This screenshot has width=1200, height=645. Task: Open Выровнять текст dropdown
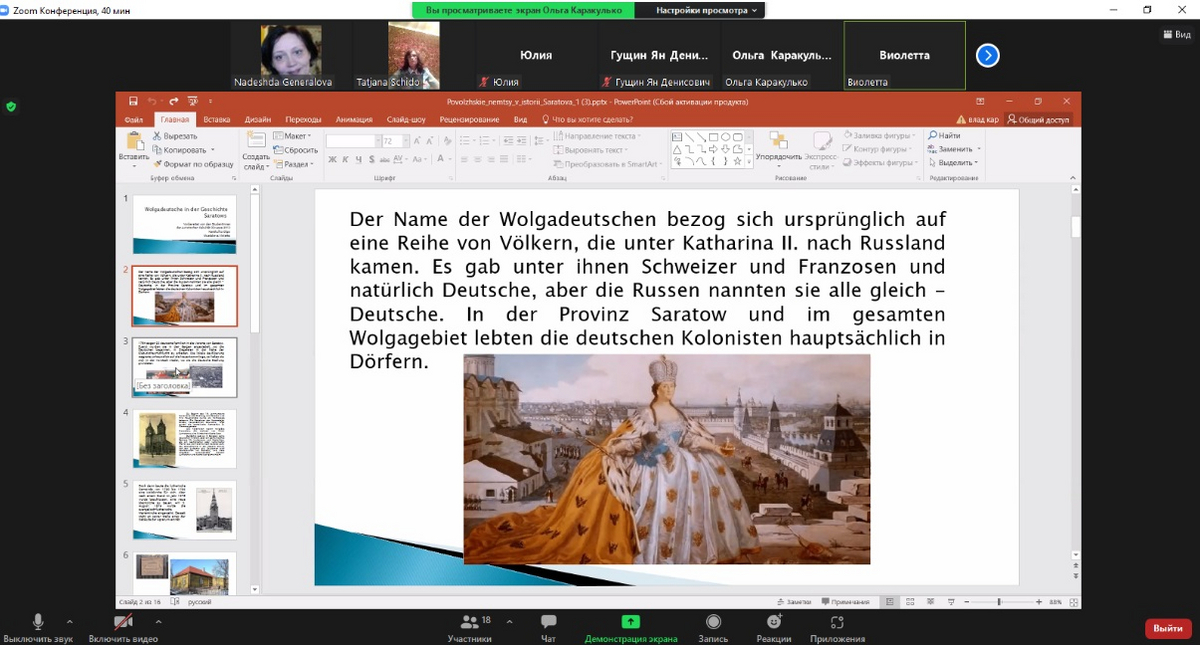(x=590, y=150)
